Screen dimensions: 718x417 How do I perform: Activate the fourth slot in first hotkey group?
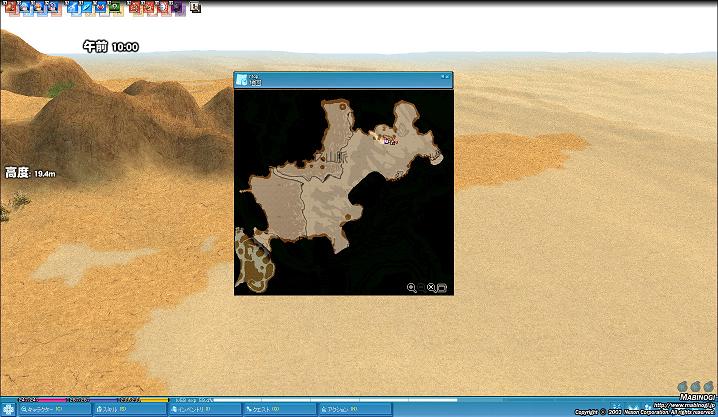pyautogui.click(x=53, y=7)
